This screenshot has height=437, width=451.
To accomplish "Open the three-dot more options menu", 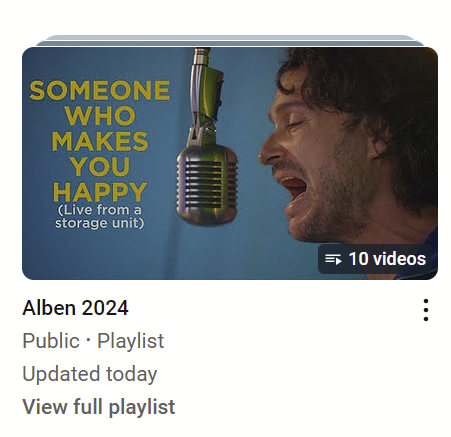I will pyautogui.click(x=426, y=310).
